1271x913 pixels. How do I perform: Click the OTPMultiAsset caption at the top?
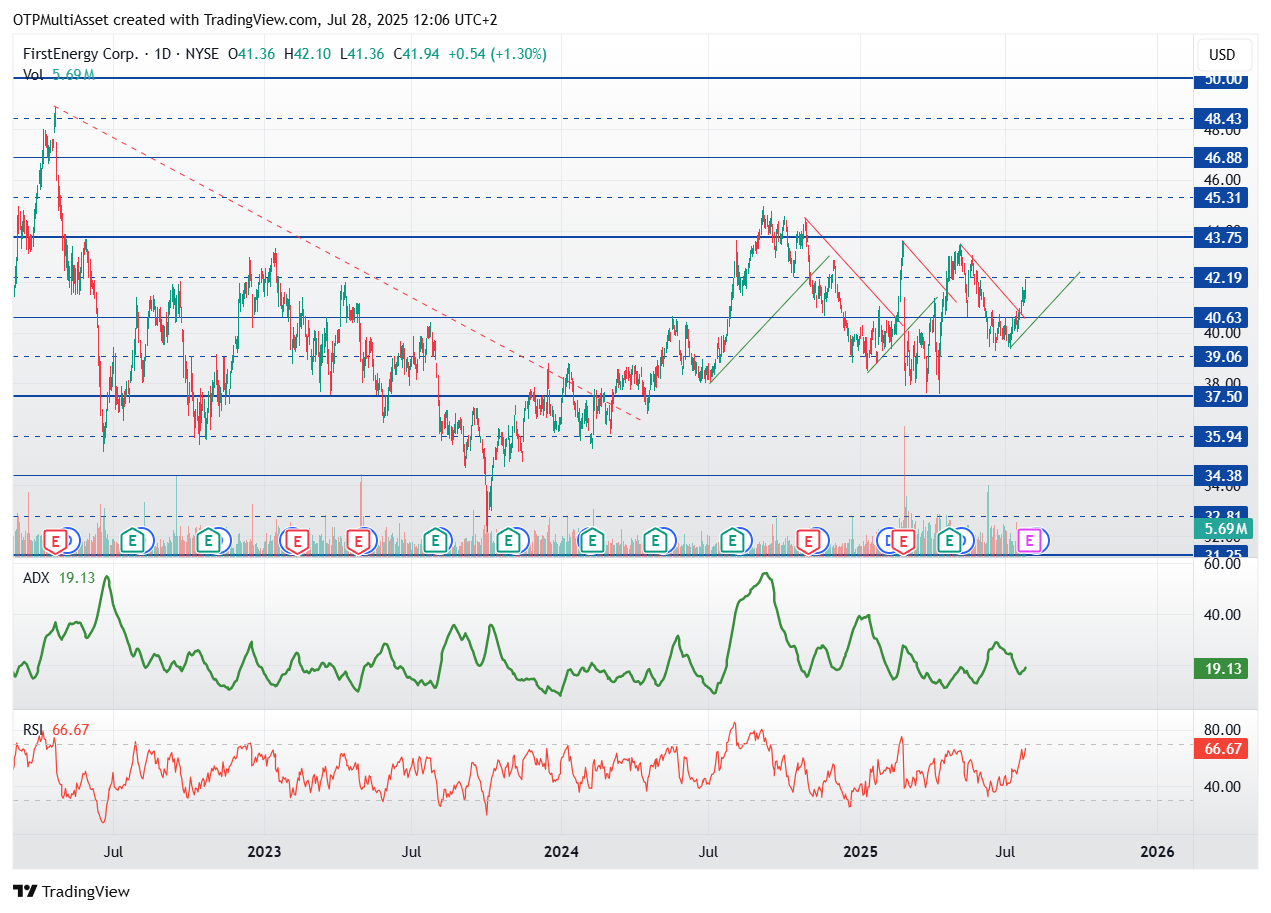point(255,20)
